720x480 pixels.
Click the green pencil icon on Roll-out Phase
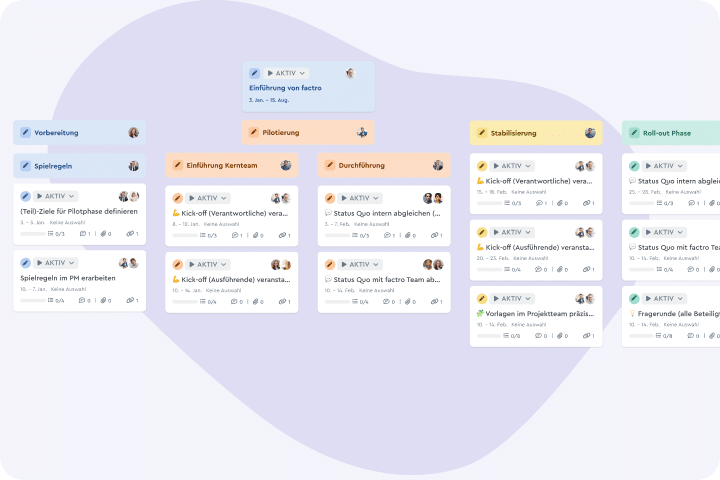click(634, 133)
